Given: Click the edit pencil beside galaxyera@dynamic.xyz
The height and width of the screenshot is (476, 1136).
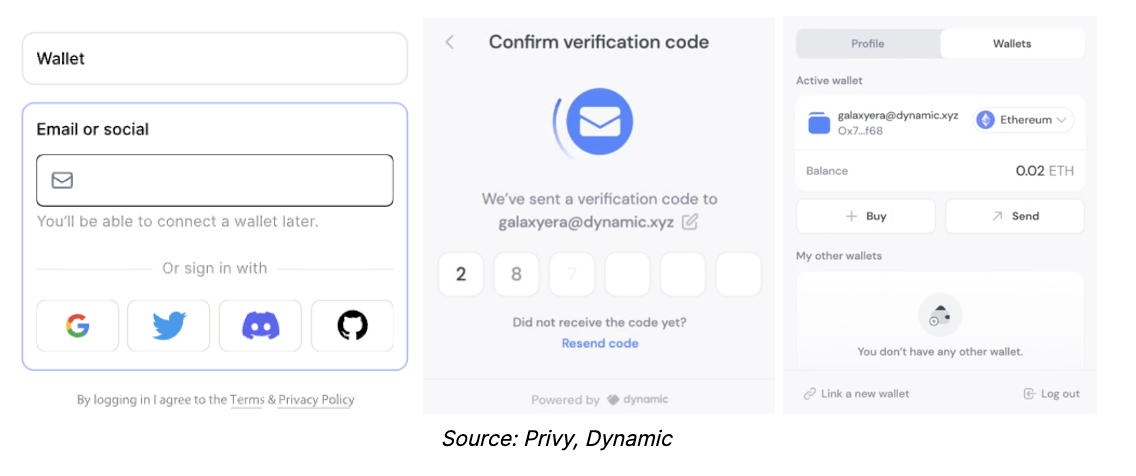Looking at the screenshot, I should [x=690, y=222].
